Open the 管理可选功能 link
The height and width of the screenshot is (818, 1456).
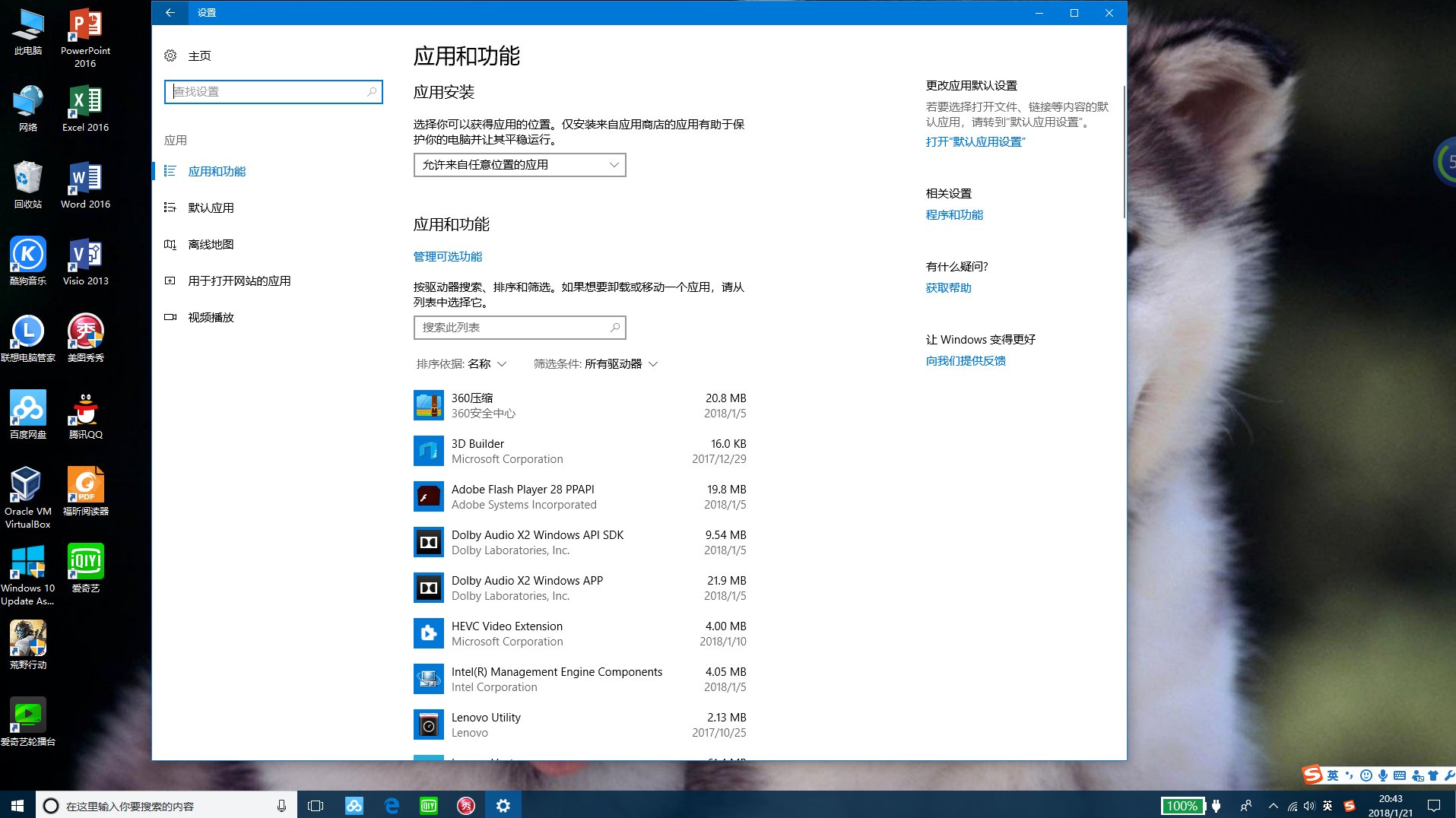click(447, 256)
